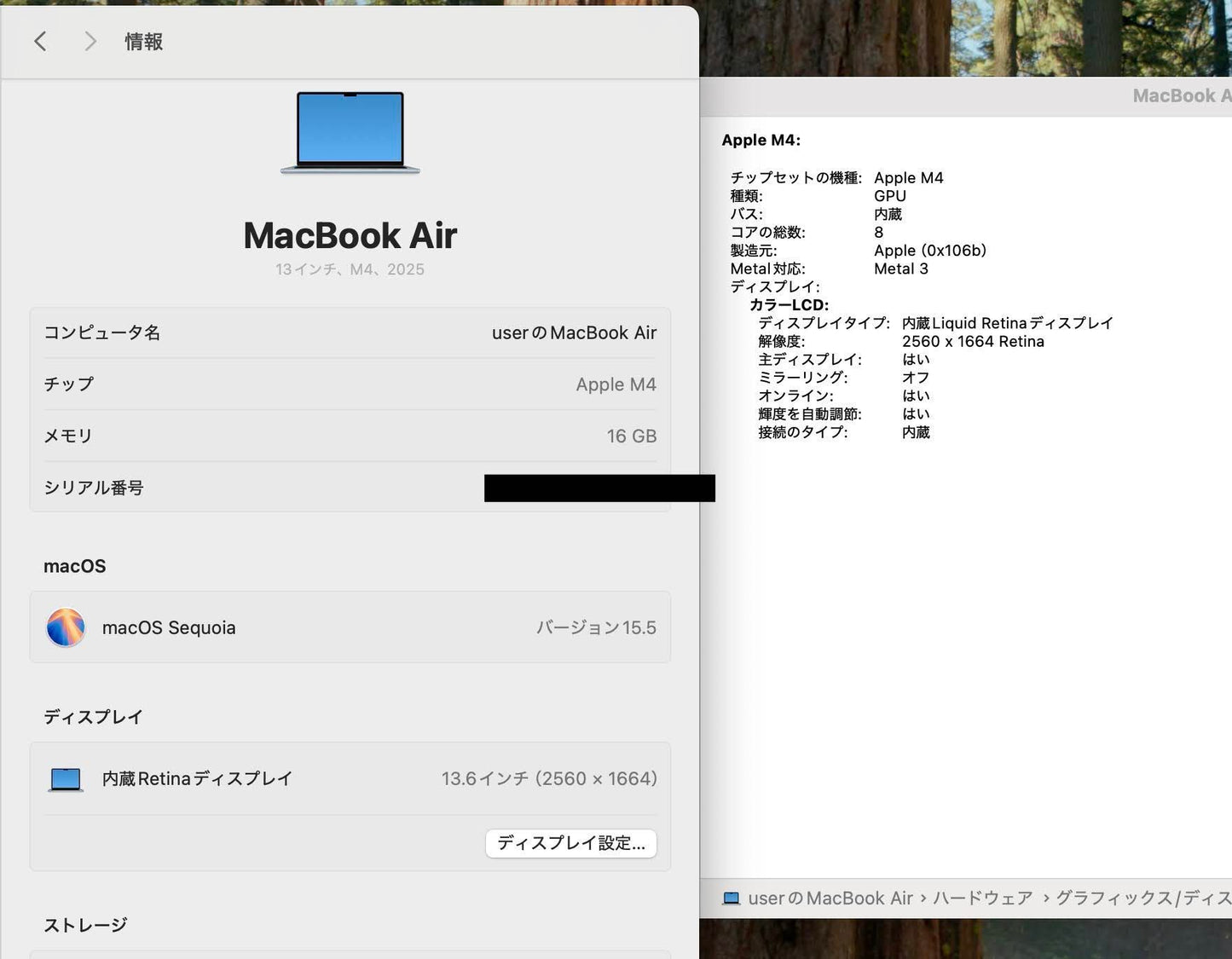This screenshot has height=959, width=1232.
Task: Click the redacted serial number value
Action: [x=599, y=488]
